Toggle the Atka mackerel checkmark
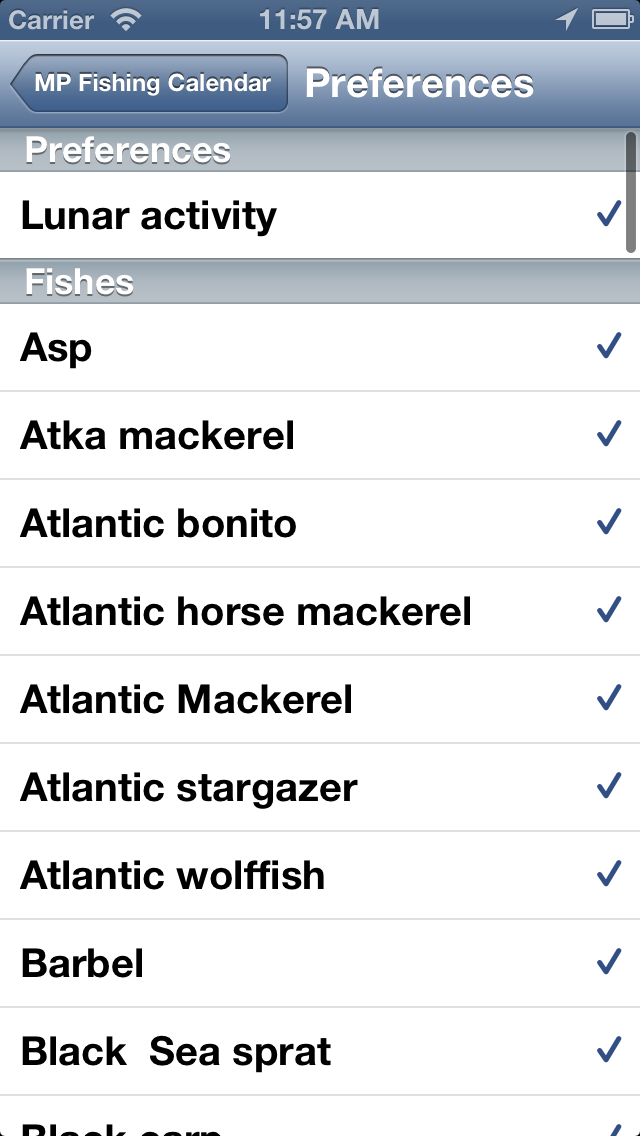The height and width of the screenshot is (1136, 640). point(609,433)
